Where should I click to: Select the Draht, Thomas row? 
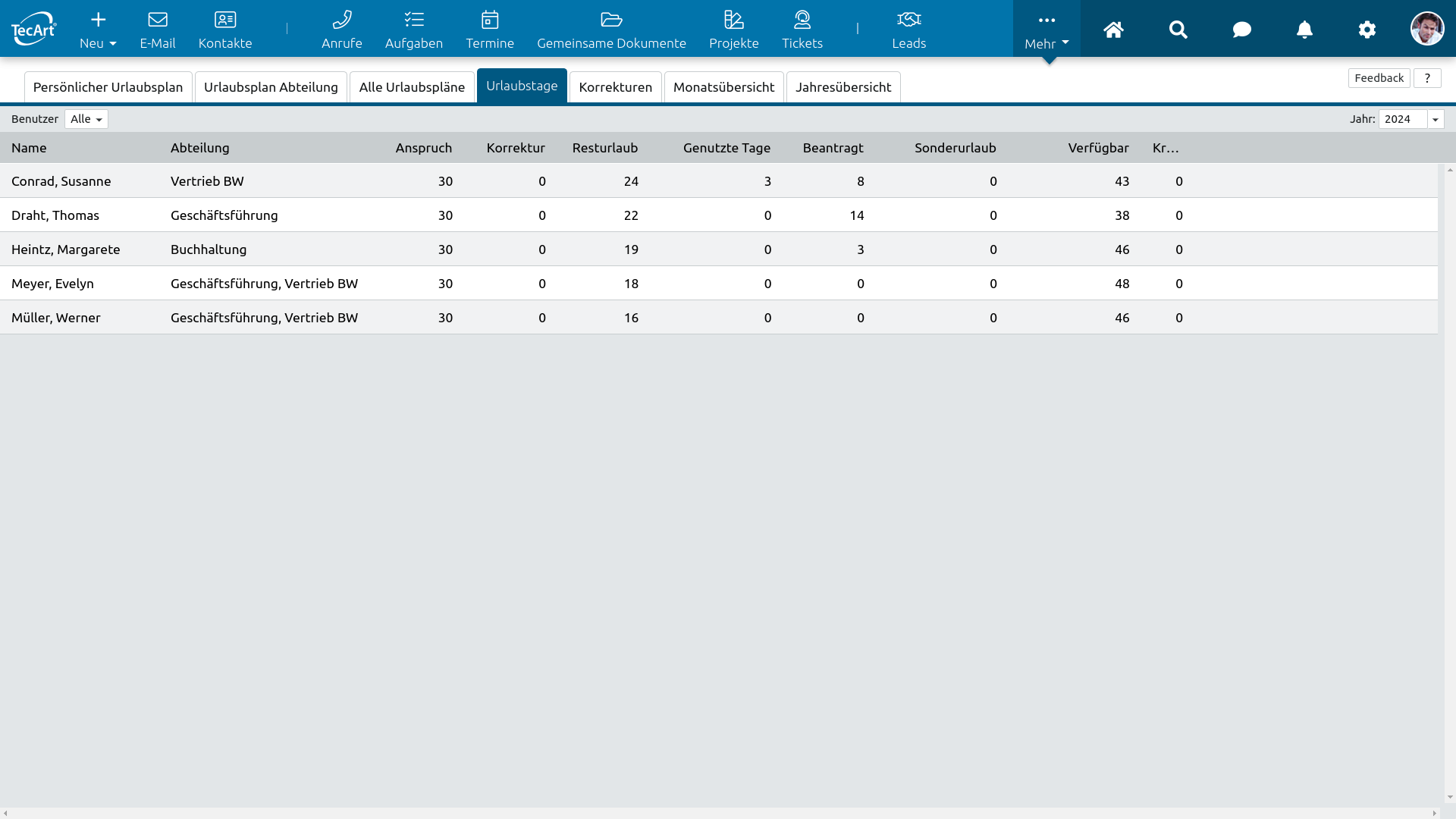[x=55, y=215]
